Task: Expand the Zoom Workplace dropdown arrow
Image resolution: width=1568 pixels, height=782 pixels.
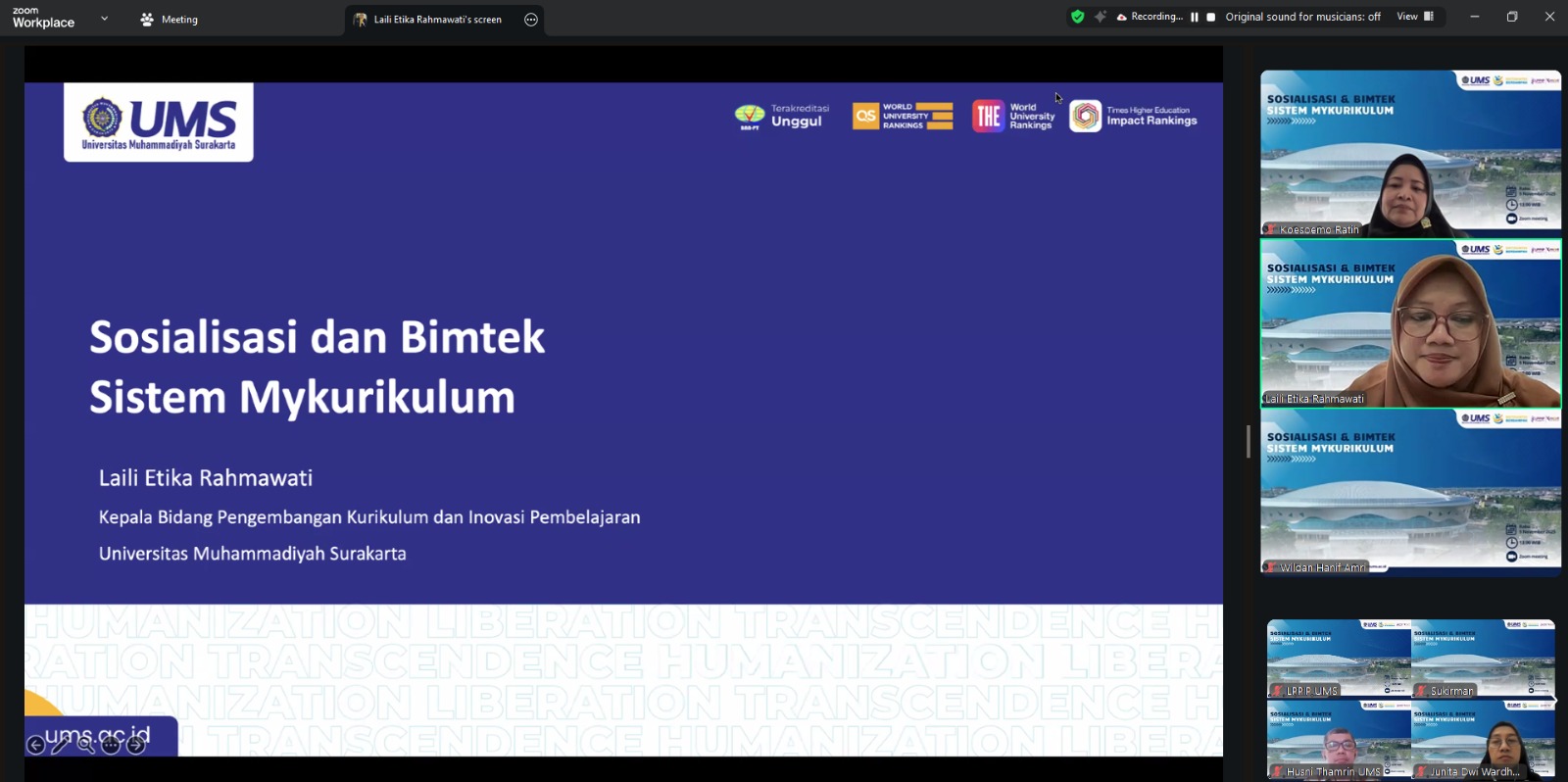Action: [x=105, y=19]
